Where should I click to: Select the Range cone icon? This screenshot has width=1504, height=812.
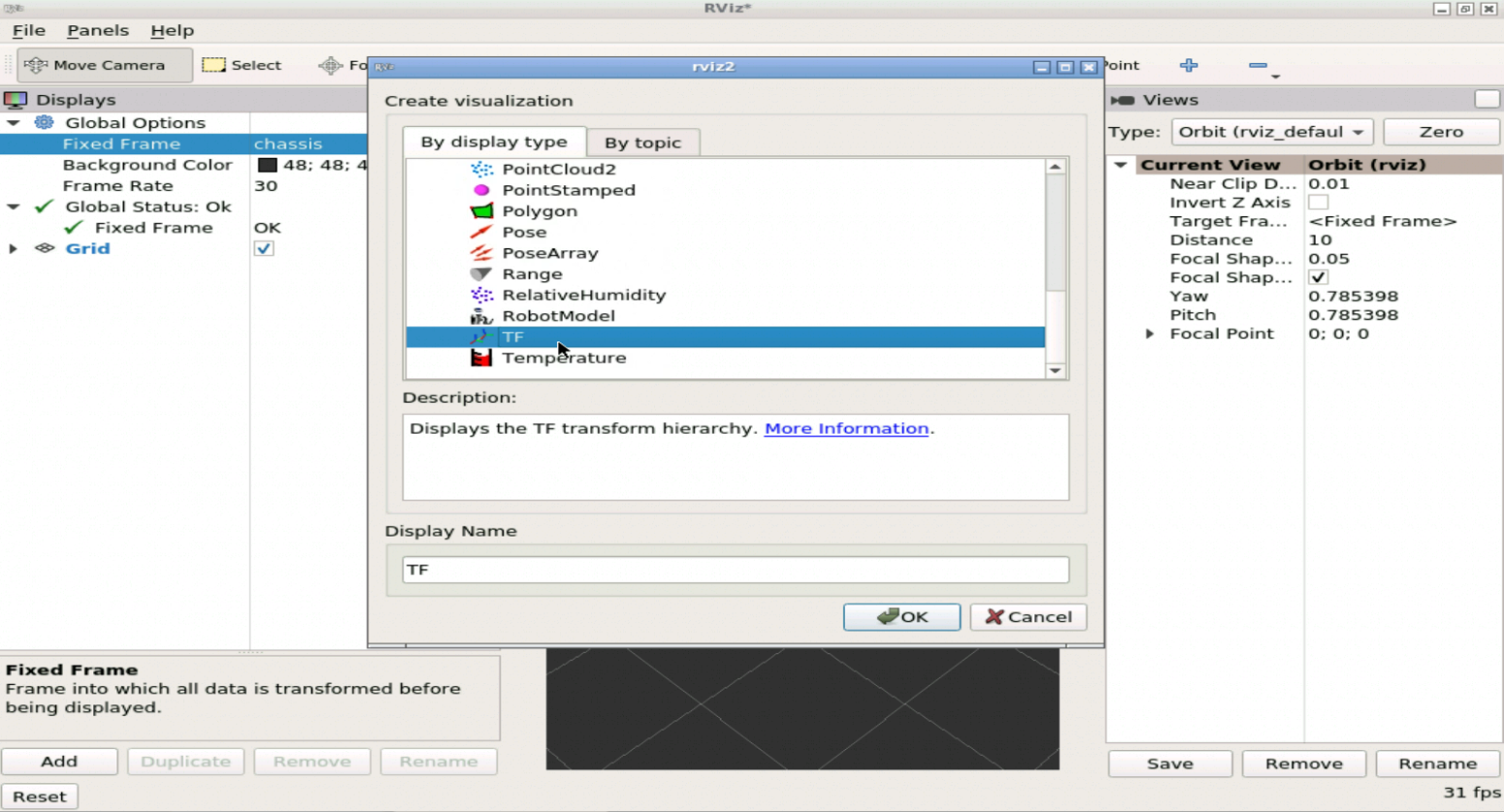click(481, 274)
